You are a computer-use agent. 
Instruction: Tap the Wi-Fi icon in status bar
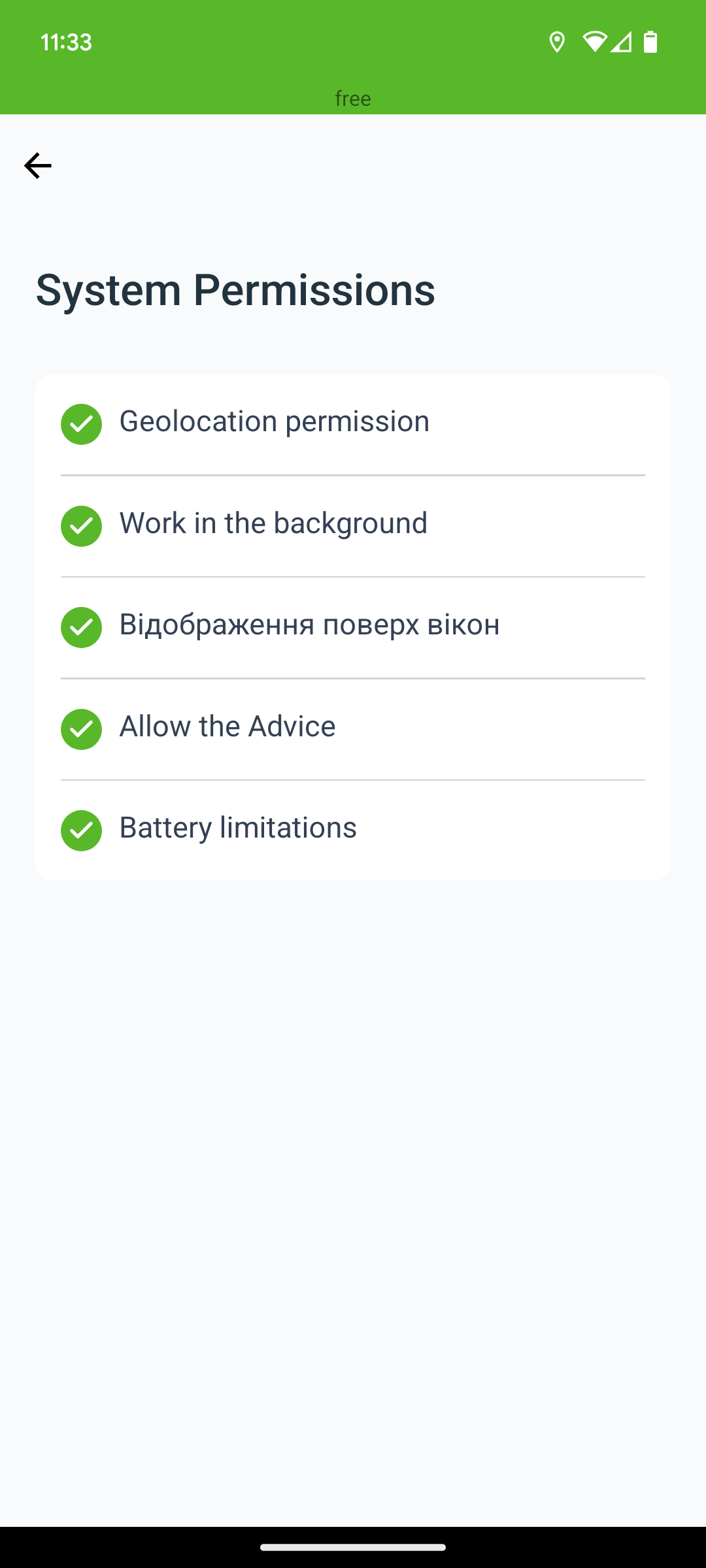pos(594,42)
